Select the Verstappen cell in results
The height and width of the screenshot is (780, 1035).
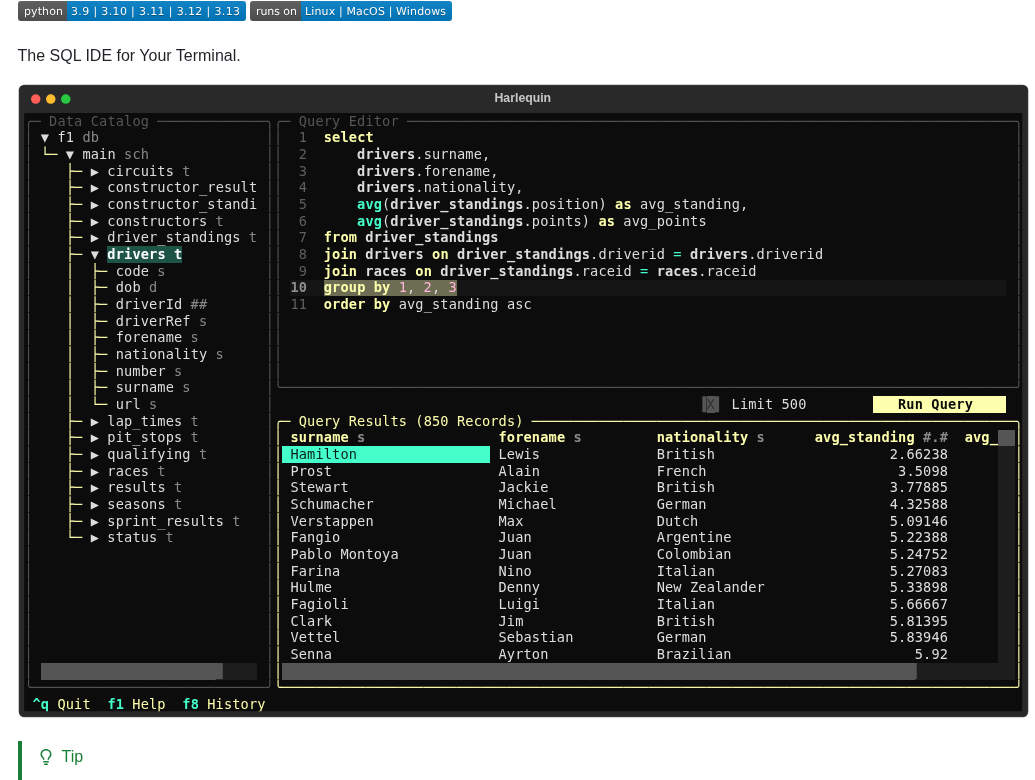pyautogui.click(x=331, y=521)
